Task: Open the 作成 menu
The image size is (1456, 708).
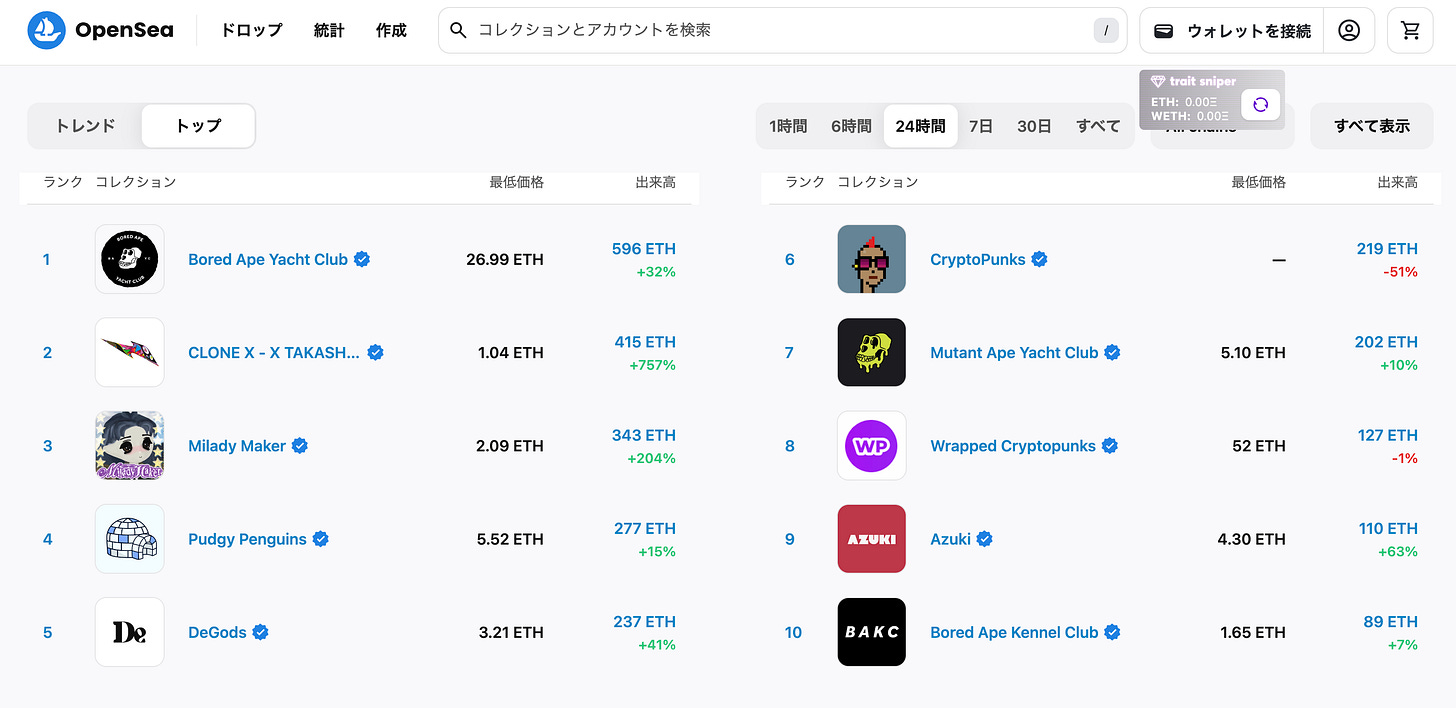Action: coord(391,31)
